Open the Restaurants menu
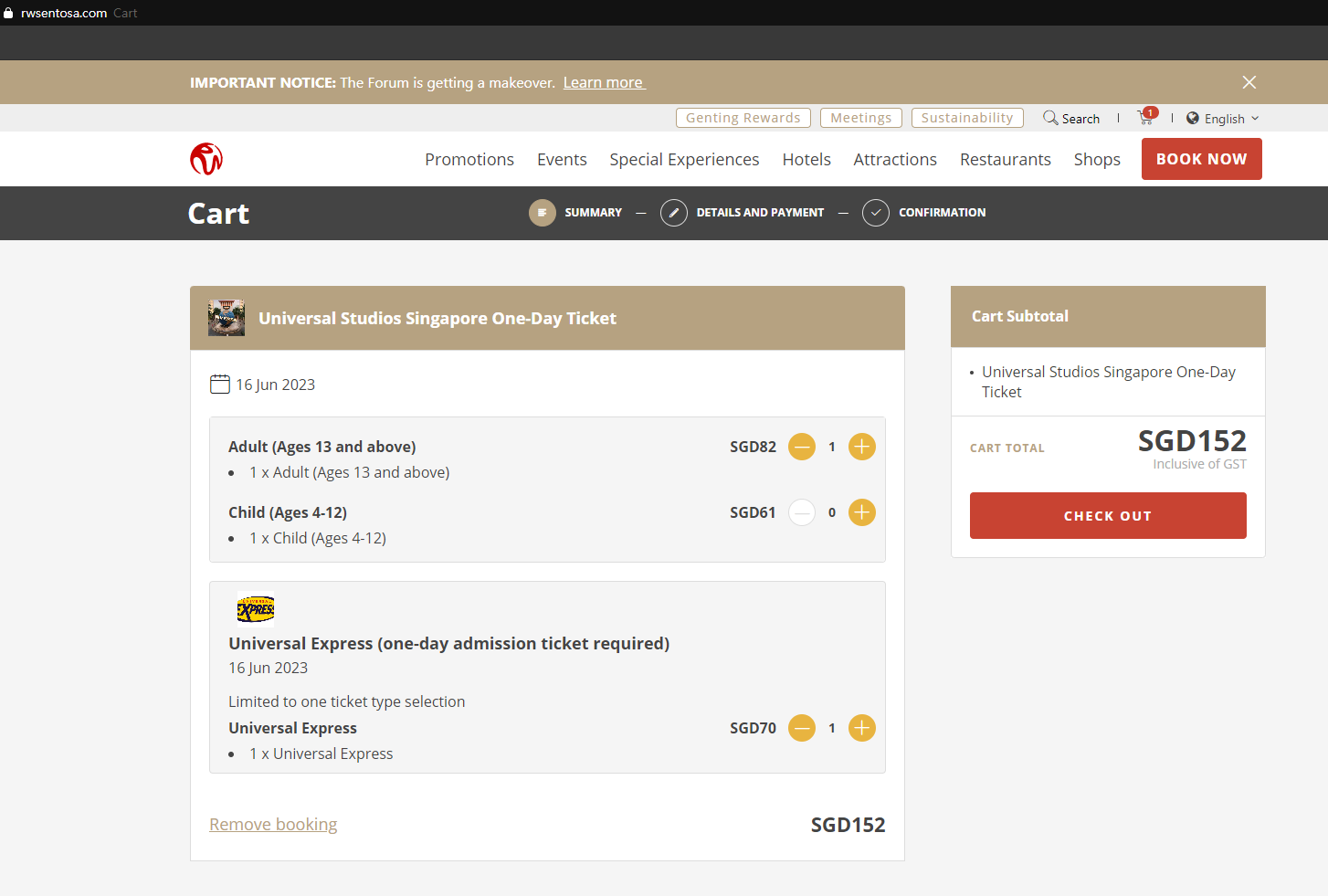The width and height of the screenshot is (1328, 896). [1006, 159]
